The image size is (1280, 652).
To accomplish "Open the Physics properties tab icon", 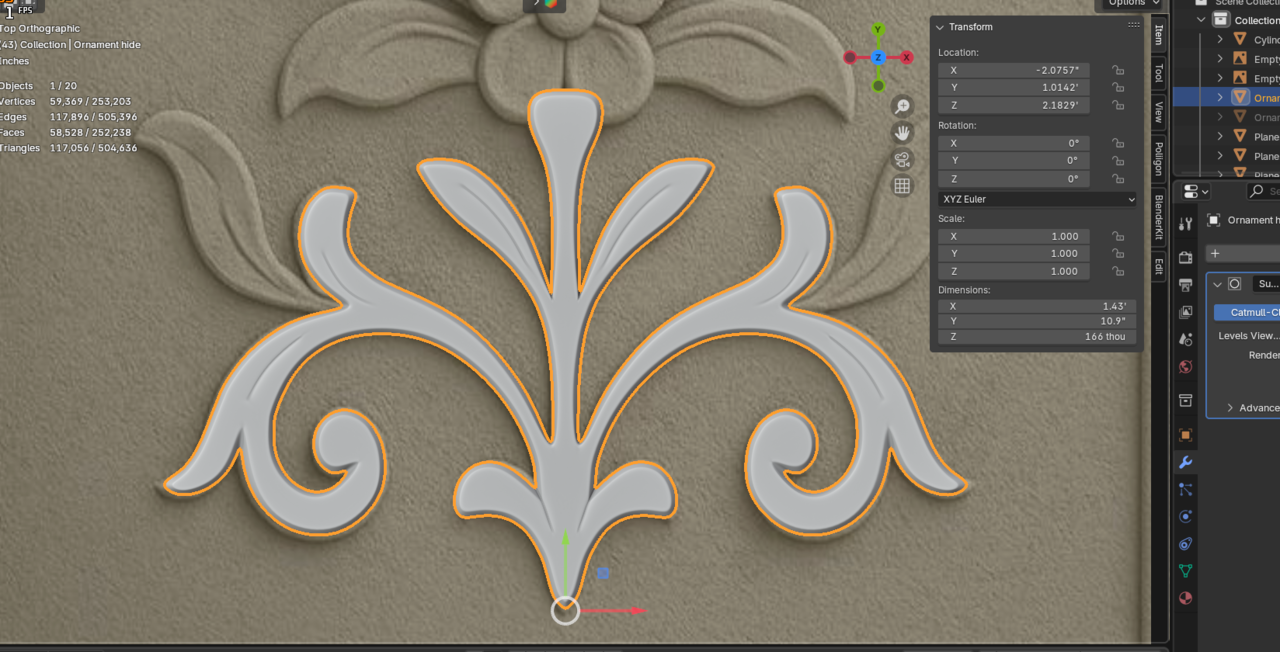I will (x=1186, y=516).
